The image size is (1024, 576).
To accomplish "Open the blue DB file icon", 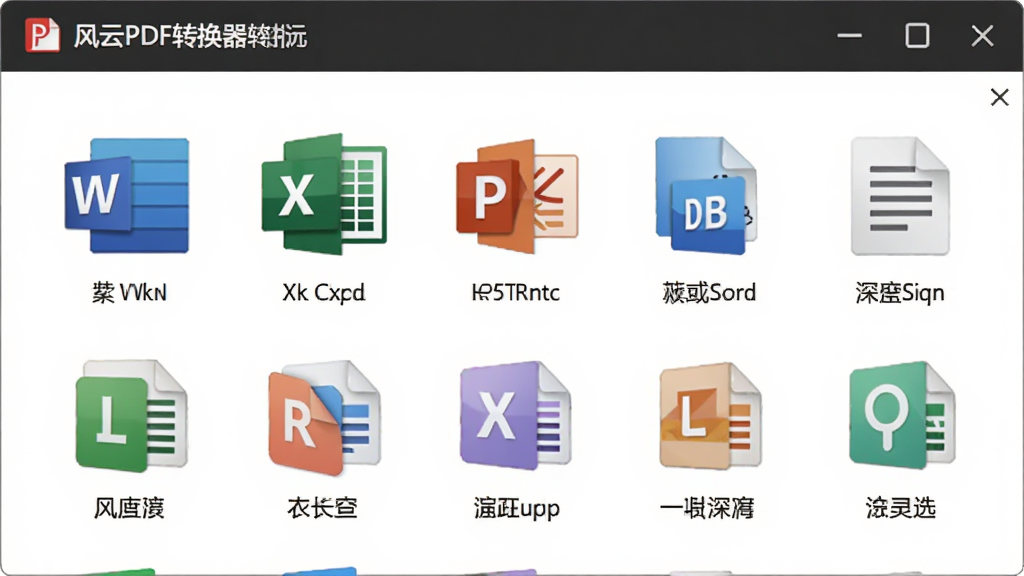I will pos(706,195).
